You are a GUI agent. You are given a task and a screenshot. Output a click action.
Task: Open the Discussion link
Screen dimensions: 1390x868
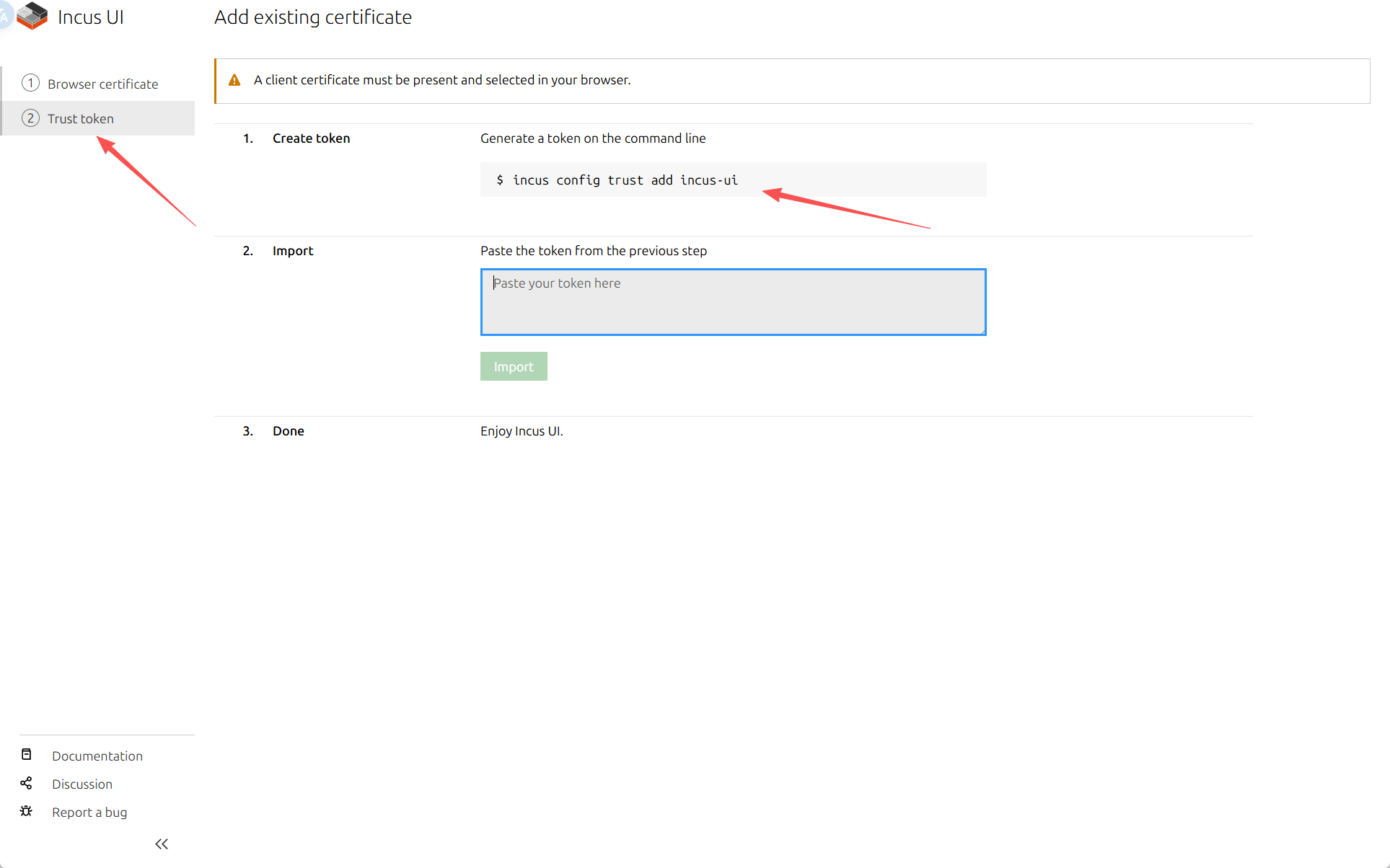tap(82, 784)
